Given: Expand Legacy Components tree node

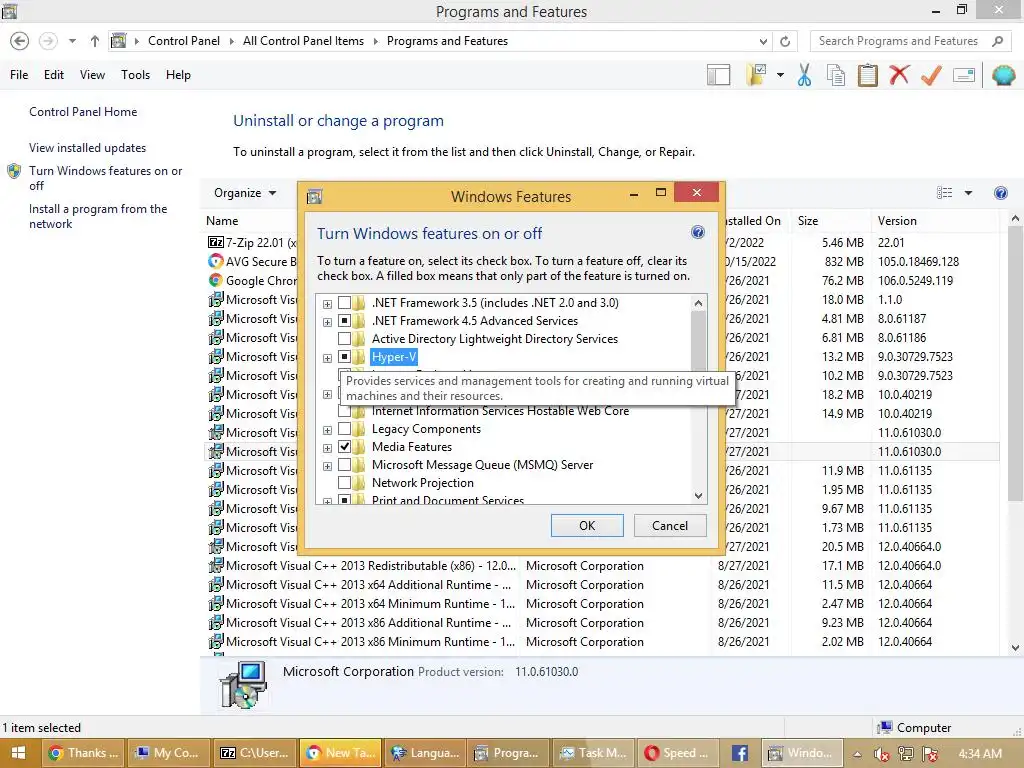Looking at the screenshot, I should click(x=327, y=430).
